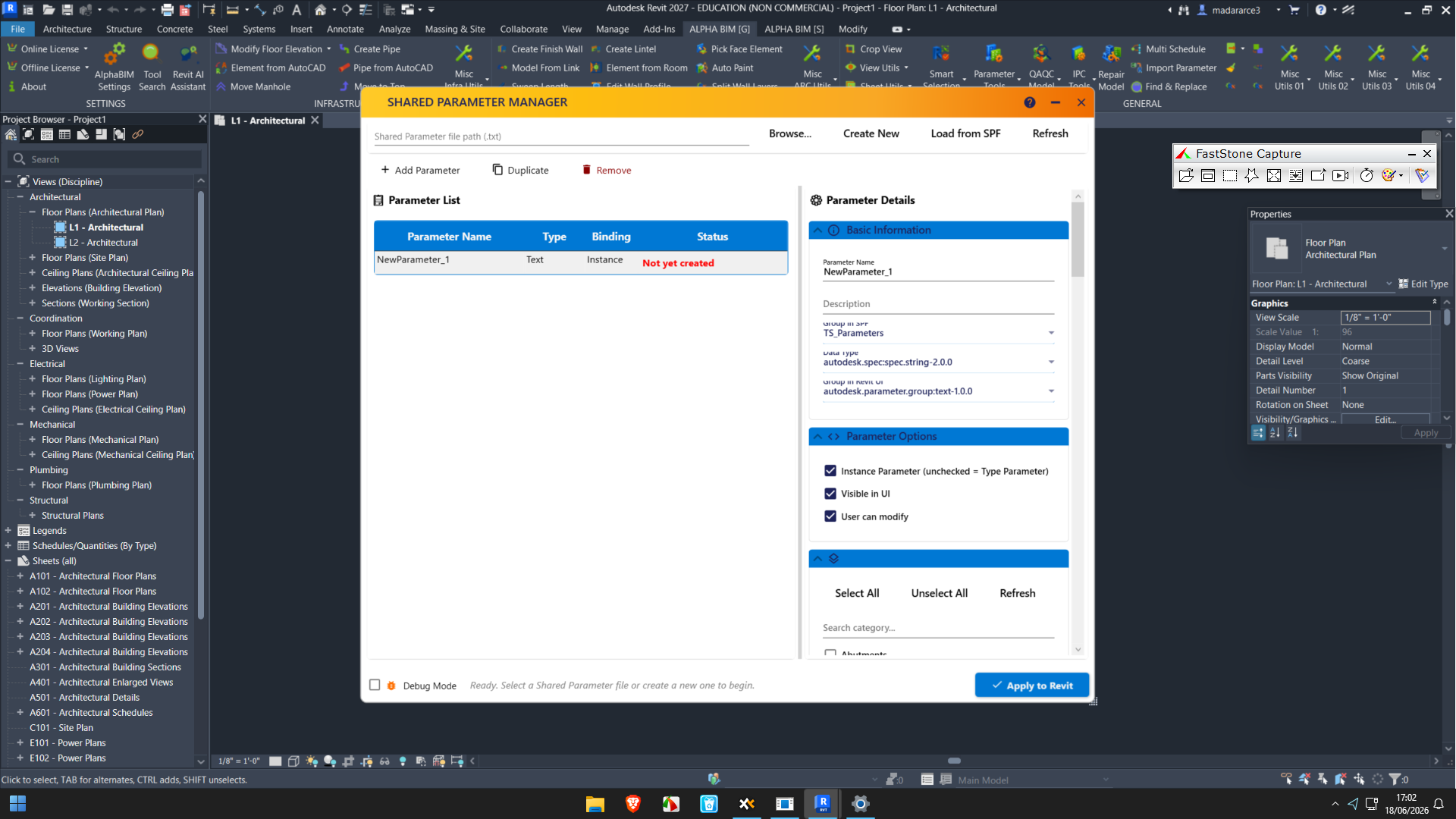Open Misc Utils 04 tool
1456x819 pixels.
(1420, 67)
